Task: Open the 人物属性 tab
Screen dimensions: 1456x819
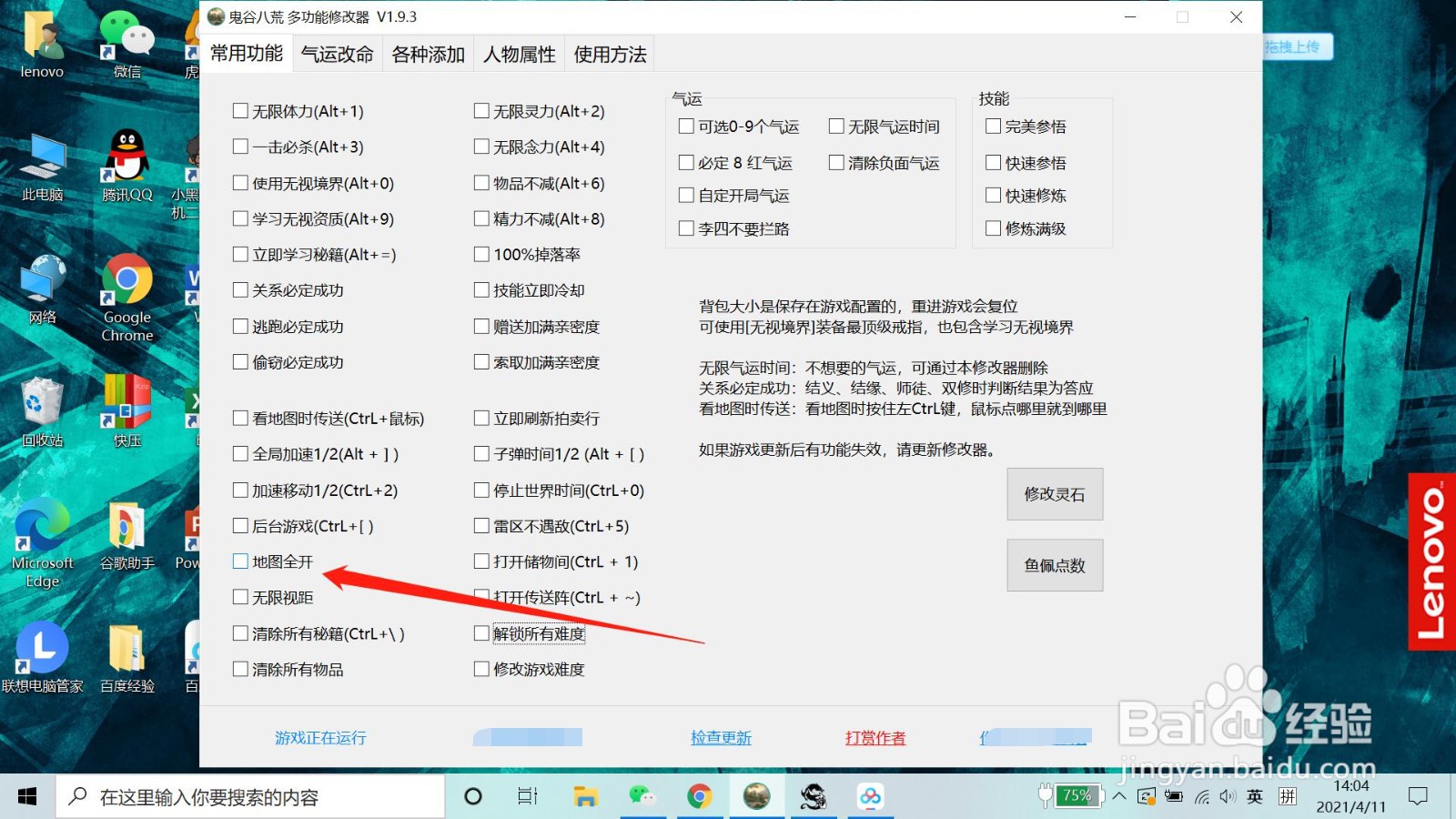Action: click(519, 55)
